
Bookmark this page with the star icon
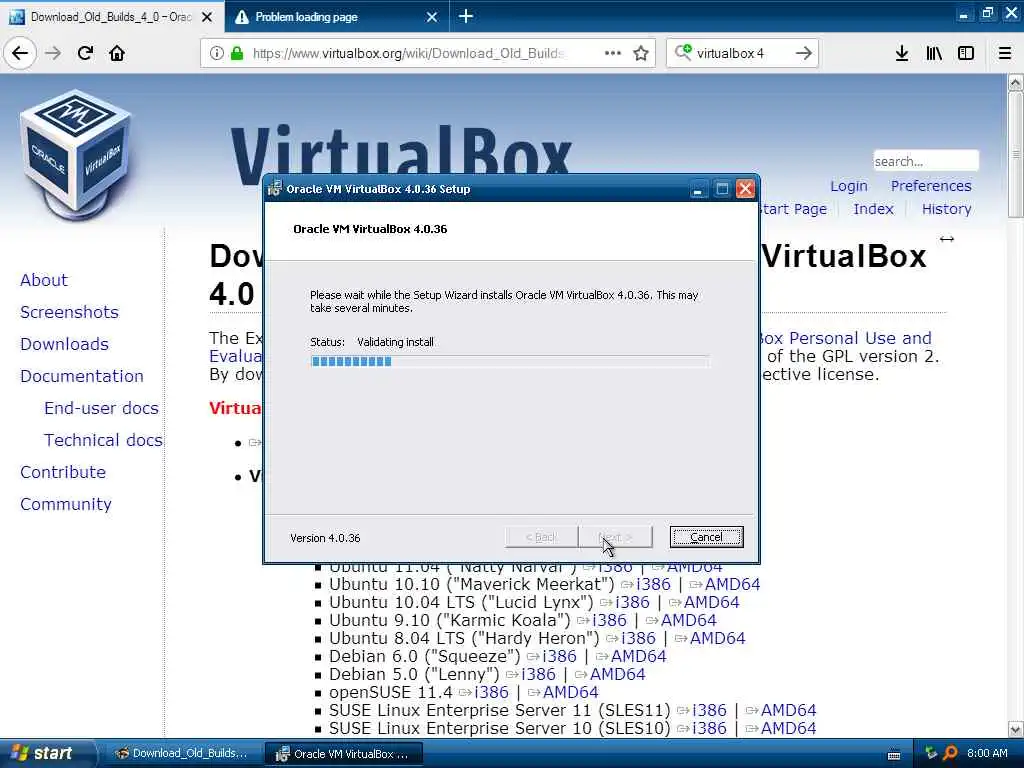point(641,53)
